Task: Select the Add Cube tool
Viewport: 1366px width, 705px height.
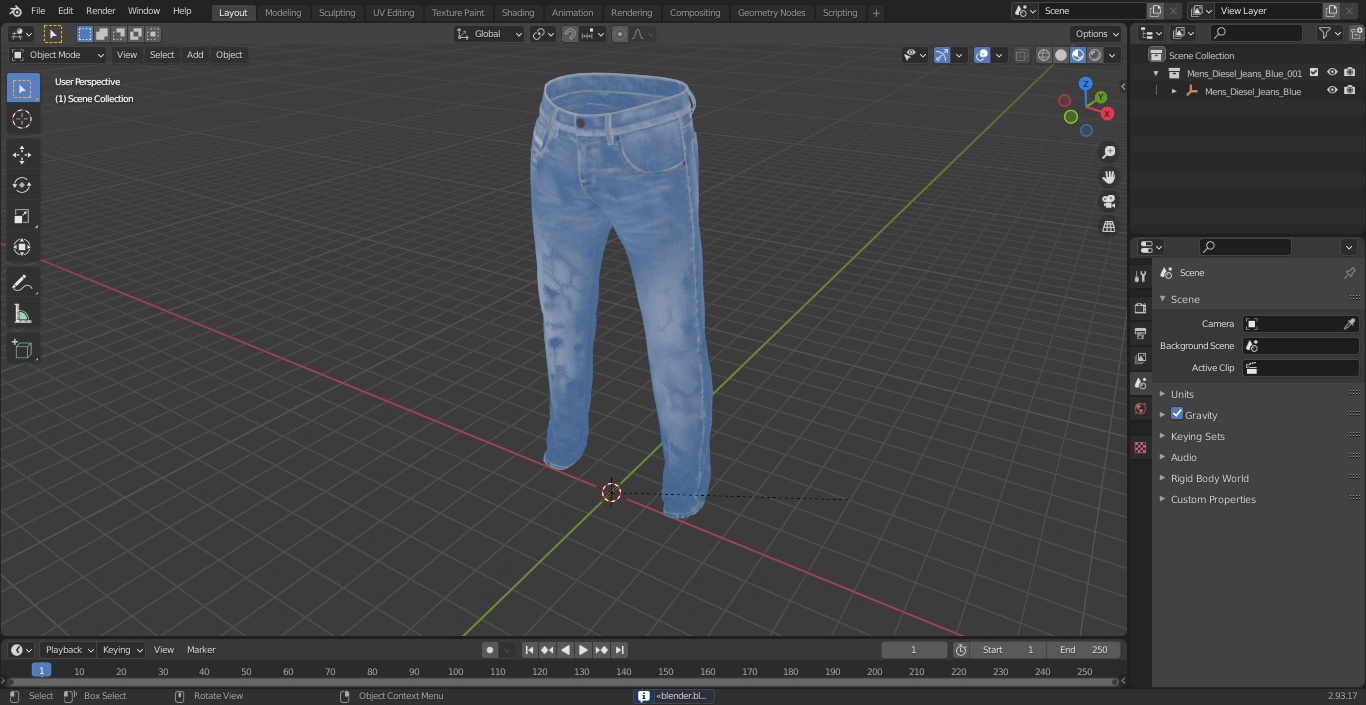Action: (22, 350)
